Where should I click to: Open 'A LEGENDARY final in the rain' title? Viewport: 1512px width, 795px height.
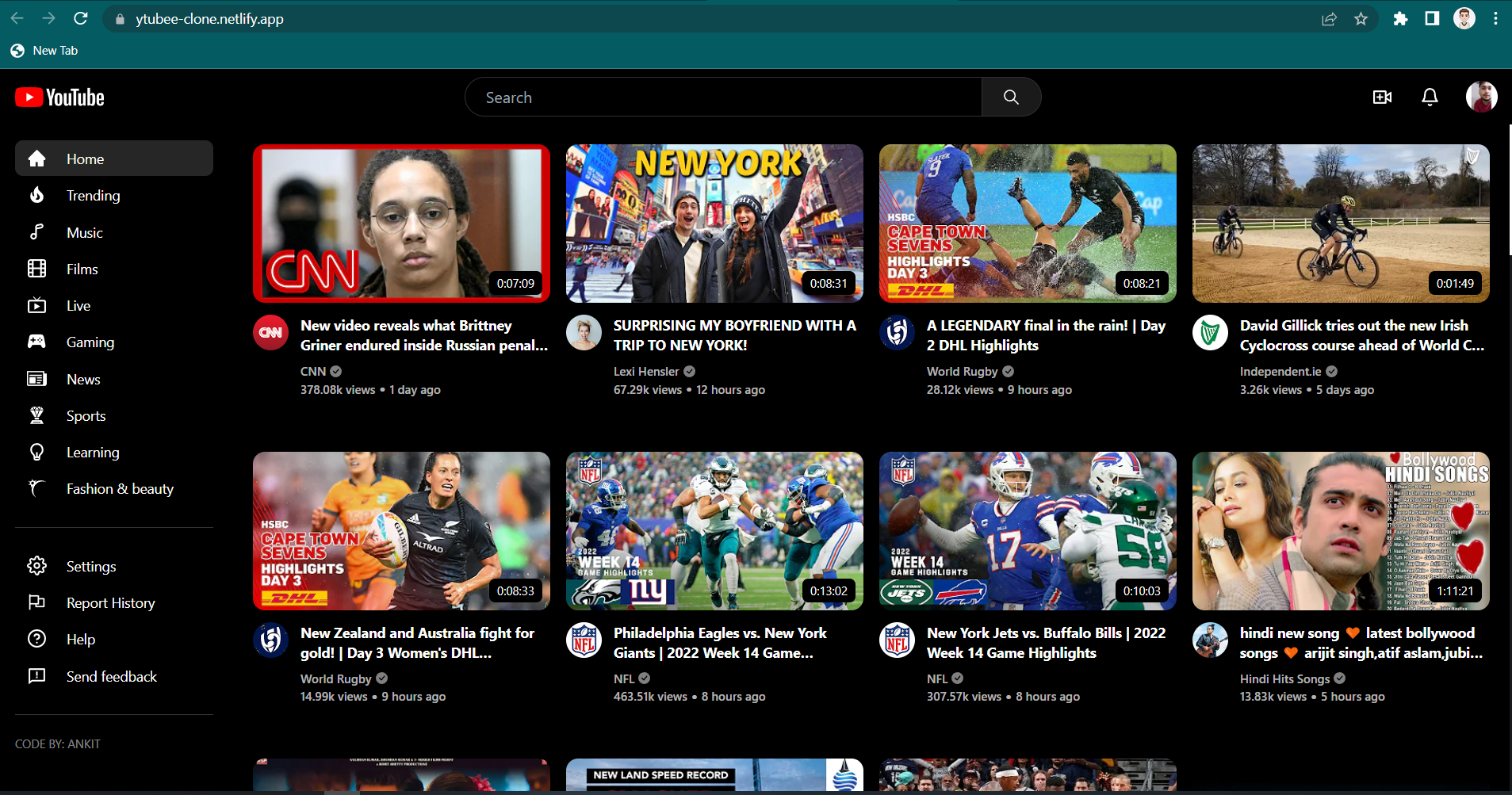[x=1046, y=335]
